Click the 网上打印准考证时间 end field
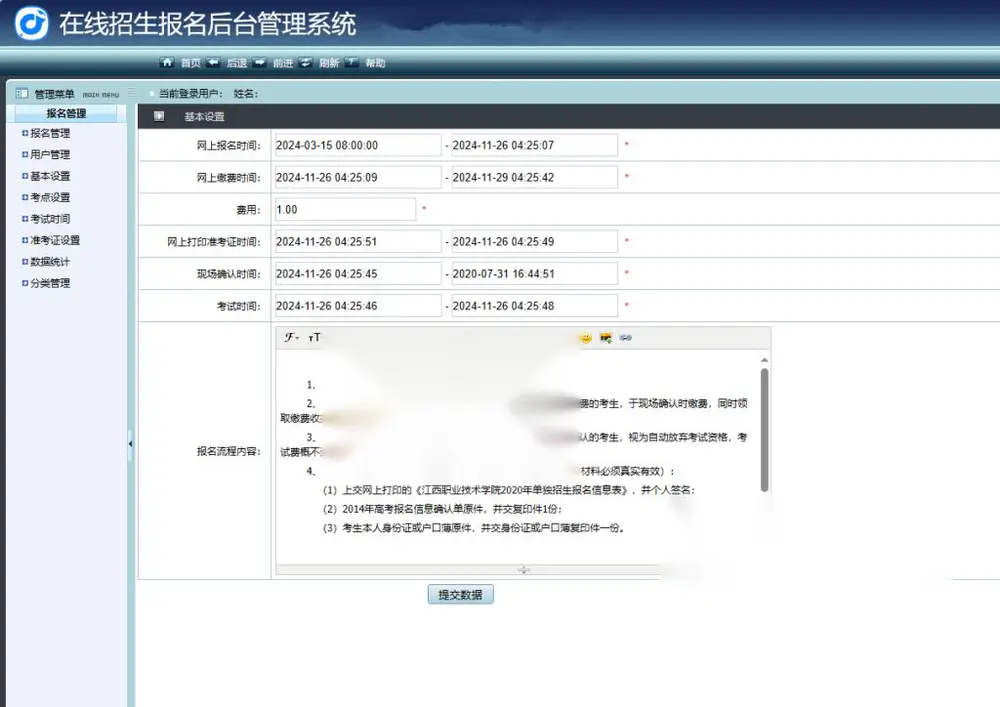Screen dimensions: 1000x707 (x=534, y=242)
